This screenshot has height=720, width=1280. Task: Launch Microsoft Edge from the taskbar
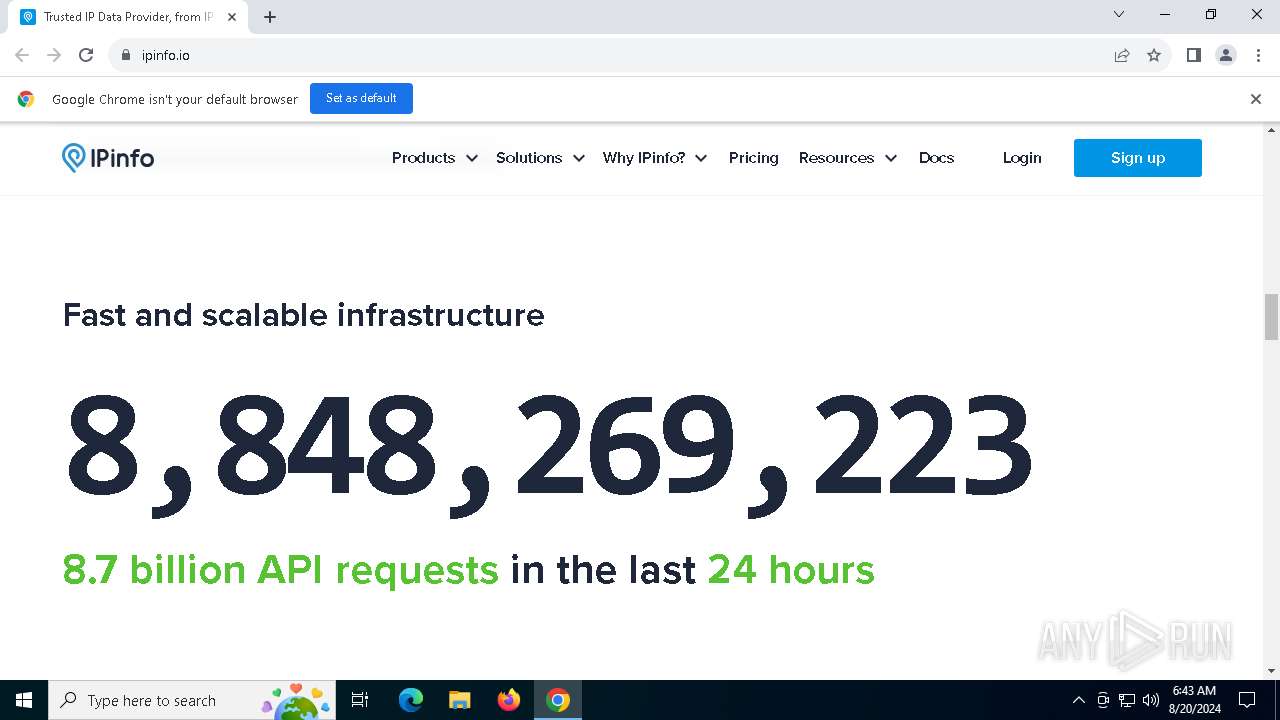click(x=411, y=700)
